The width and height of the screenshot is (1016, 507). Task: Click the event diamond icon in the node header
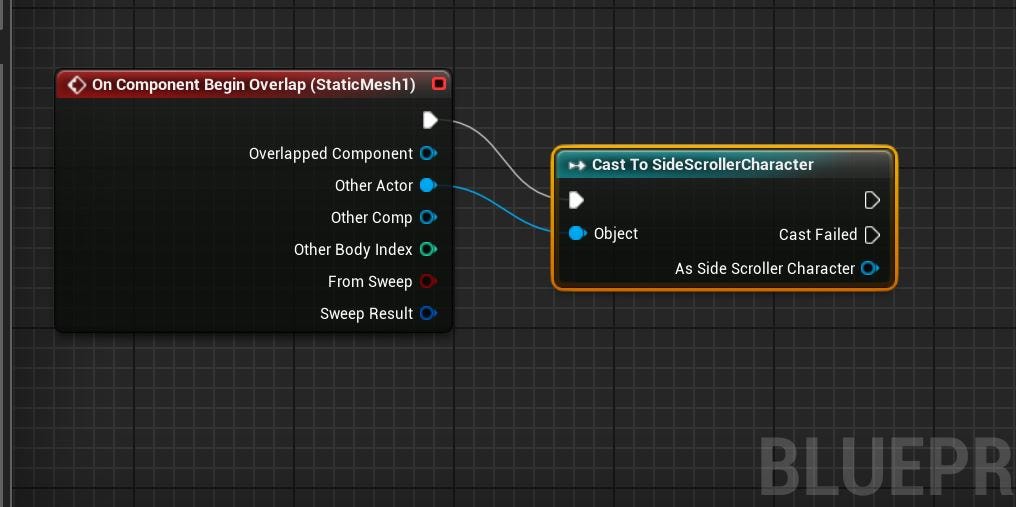pyautogui.click(x=76, y=85)
